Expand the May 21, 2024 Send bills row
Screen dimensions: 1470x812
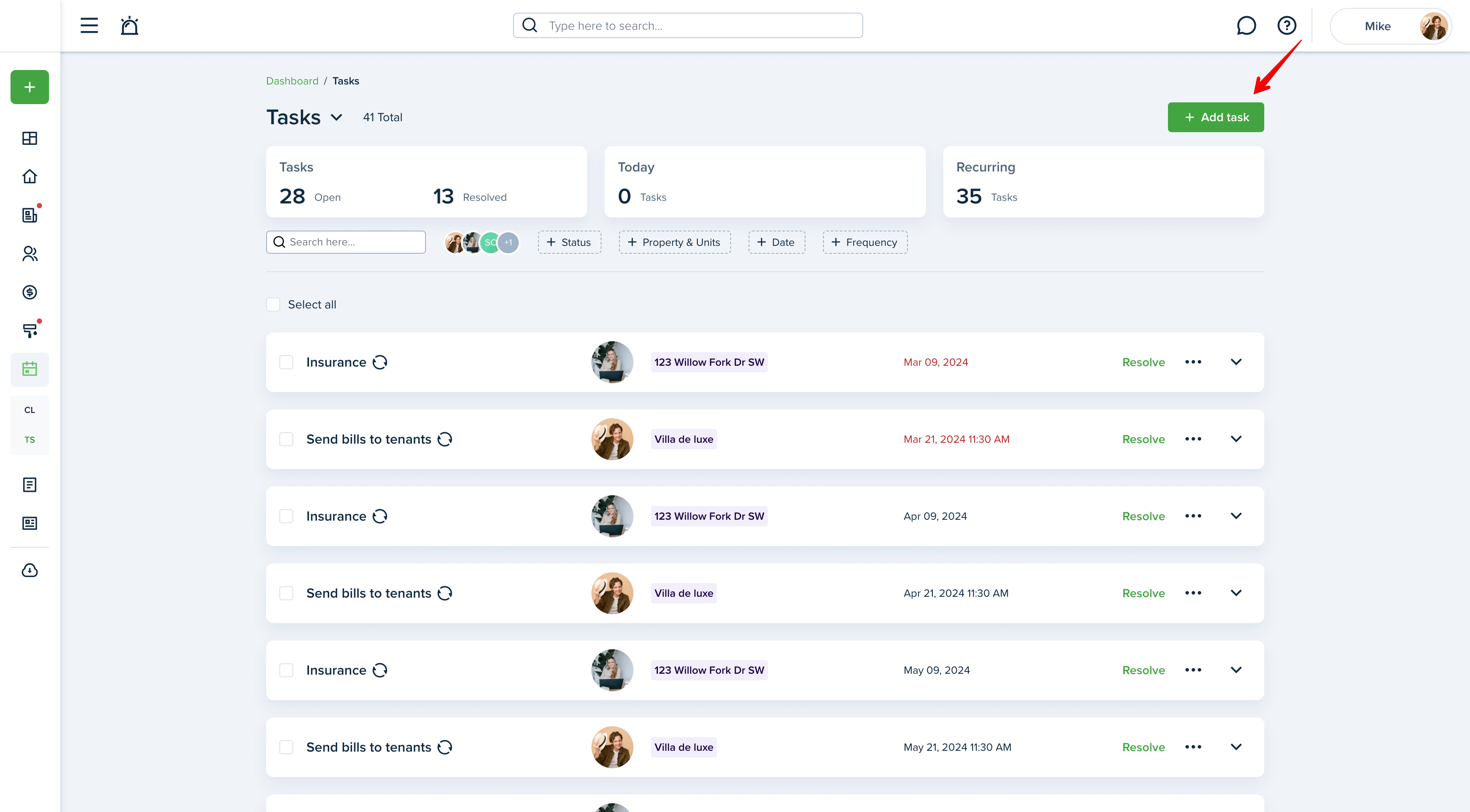coord(1236,747)
